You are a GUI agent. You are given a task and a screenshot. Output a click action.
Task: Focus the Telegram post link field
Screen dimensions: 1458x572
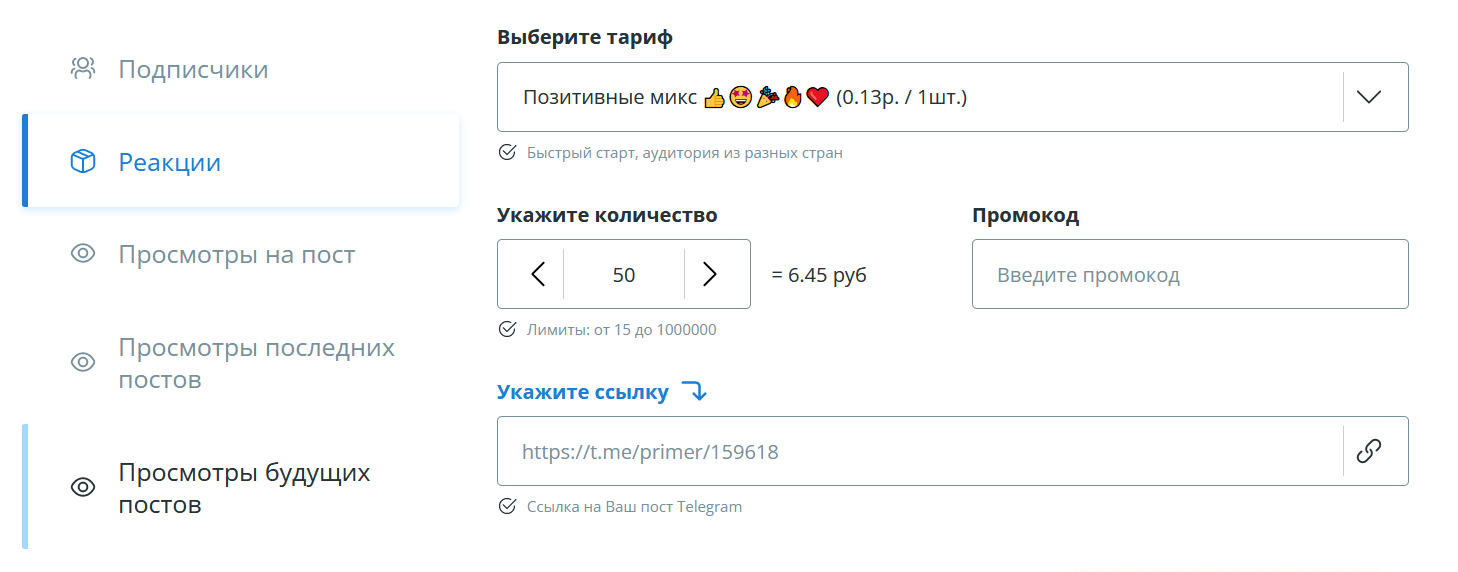pos(920,452)
